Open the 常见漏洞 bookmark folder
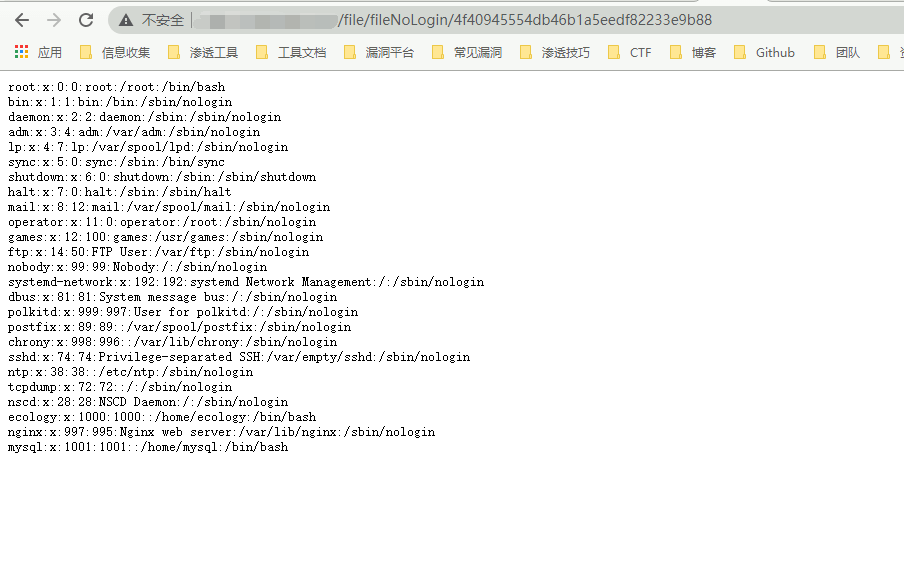This screenshot has height=572, width=904. (x=467, y=52)
